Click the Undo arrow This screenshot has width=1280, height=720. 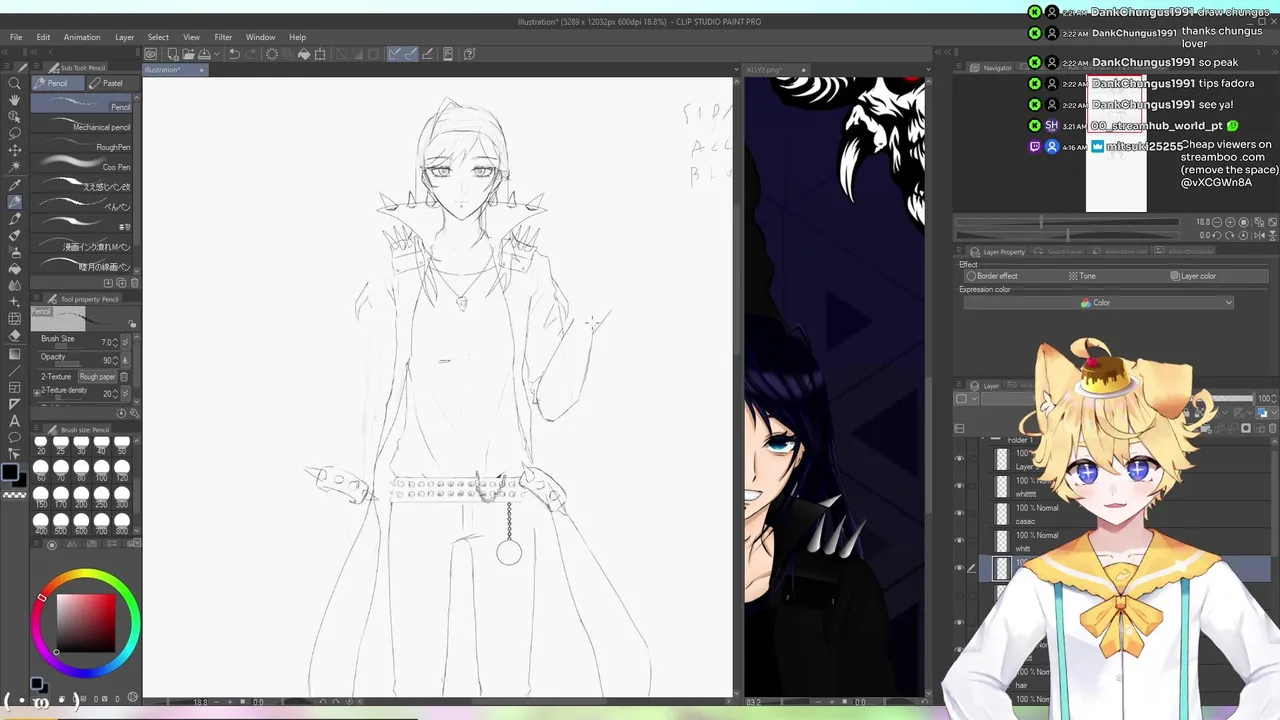coord(234,54)
